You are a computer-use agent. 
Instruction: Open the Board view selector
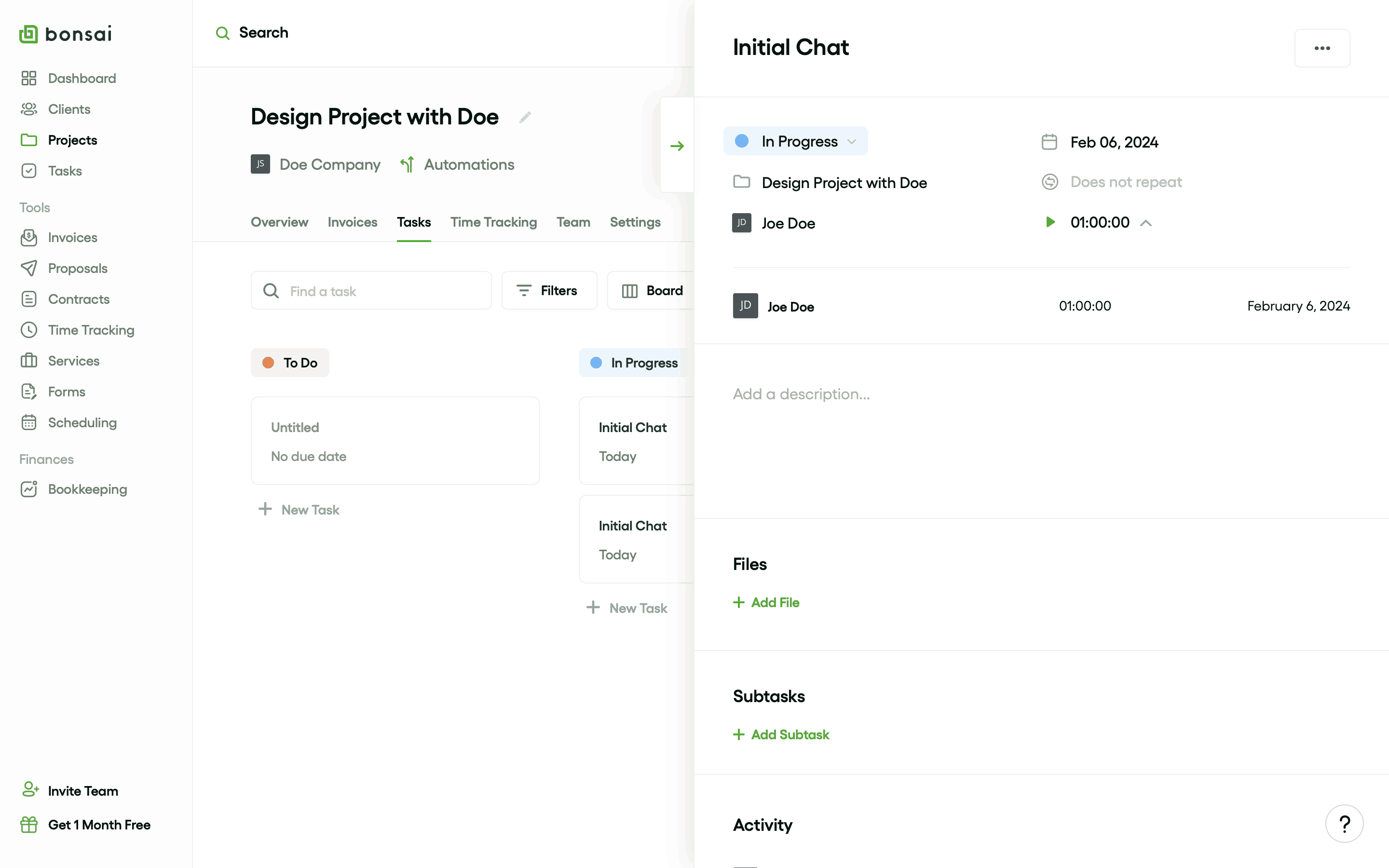pyautogui.click(x=653, y=290)
